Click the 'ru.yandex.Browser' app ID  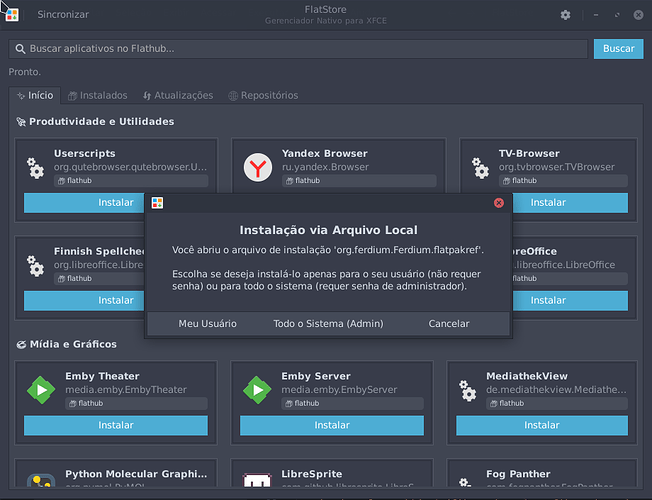click(x=325, y=167)
